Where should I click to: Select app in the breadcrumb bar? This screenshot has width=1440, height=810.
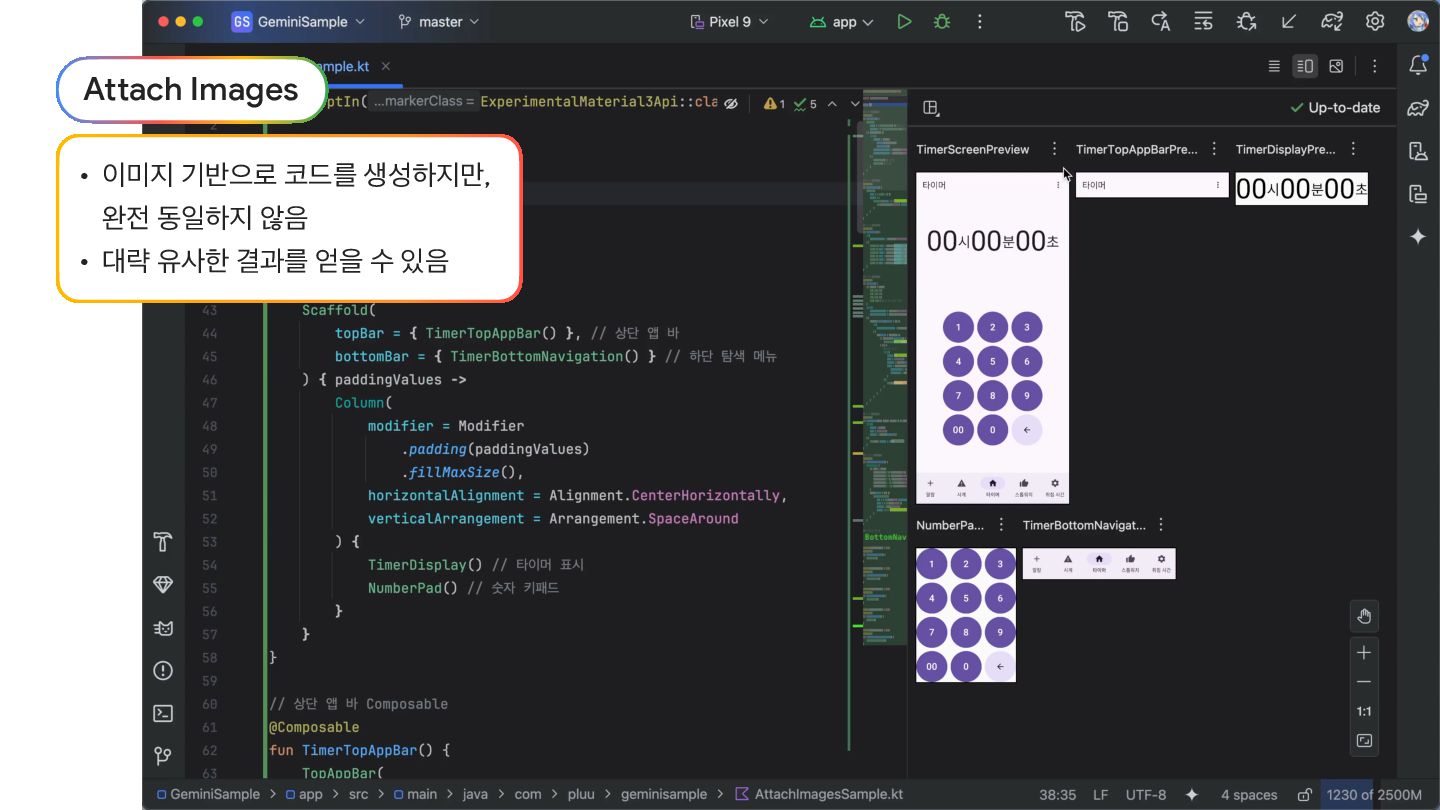pos(303,795)
